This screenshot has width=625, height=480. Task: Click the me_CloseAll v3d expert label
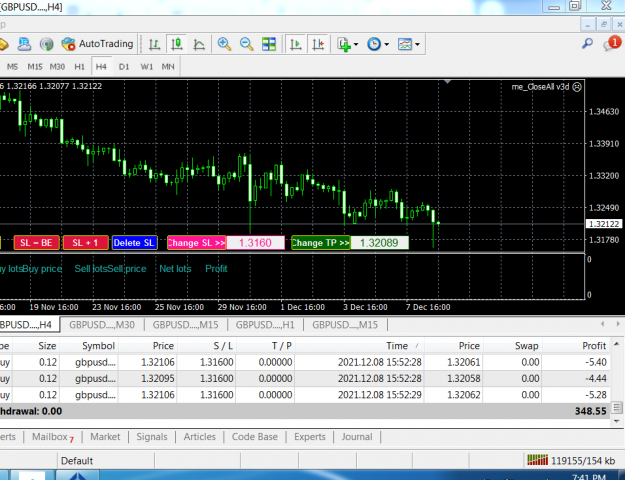point(546,87)
